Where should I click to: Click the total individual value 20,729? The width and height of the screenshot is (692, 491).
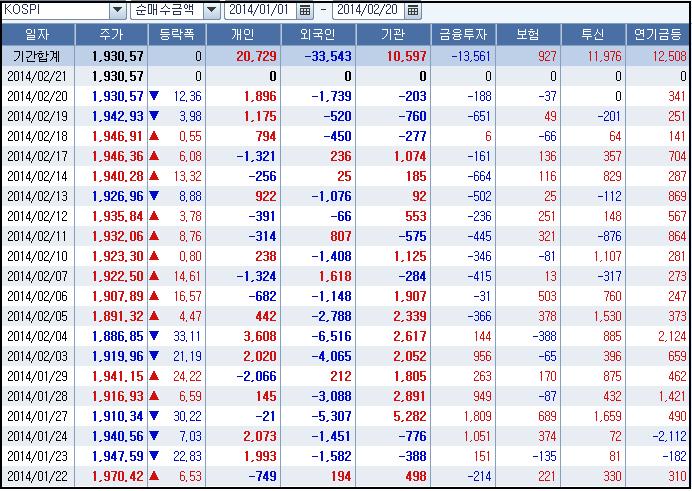tap(256, 56)
